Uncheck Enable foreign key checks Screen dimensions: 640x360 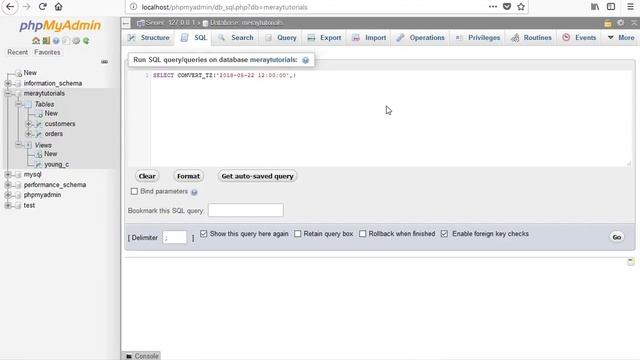[x=444, y=234]
